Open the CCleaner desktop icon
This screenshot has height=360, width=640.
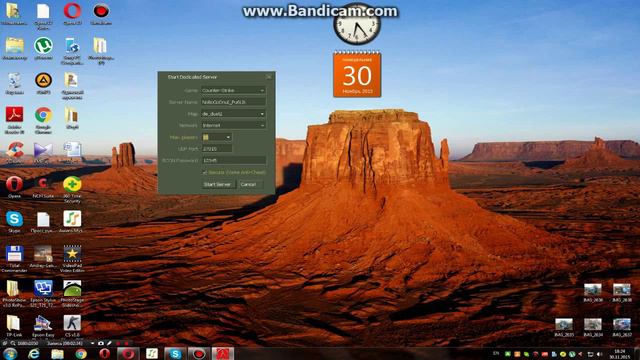[x=14, y=152]
